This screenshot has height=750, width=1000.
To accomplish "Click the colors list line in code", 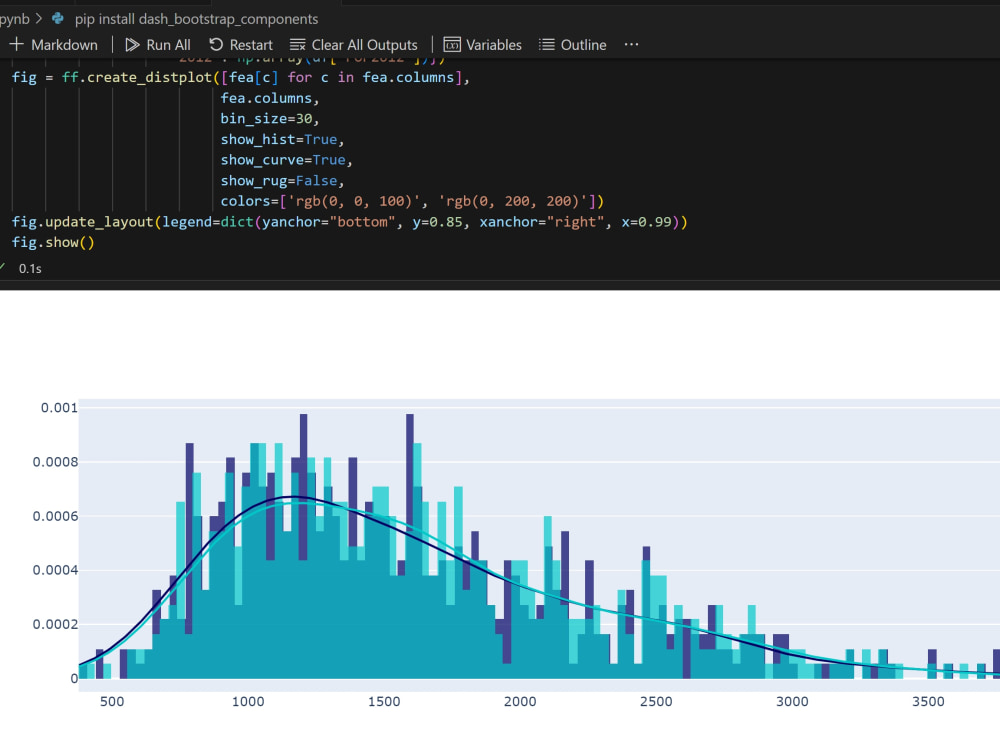I will 412,202.
